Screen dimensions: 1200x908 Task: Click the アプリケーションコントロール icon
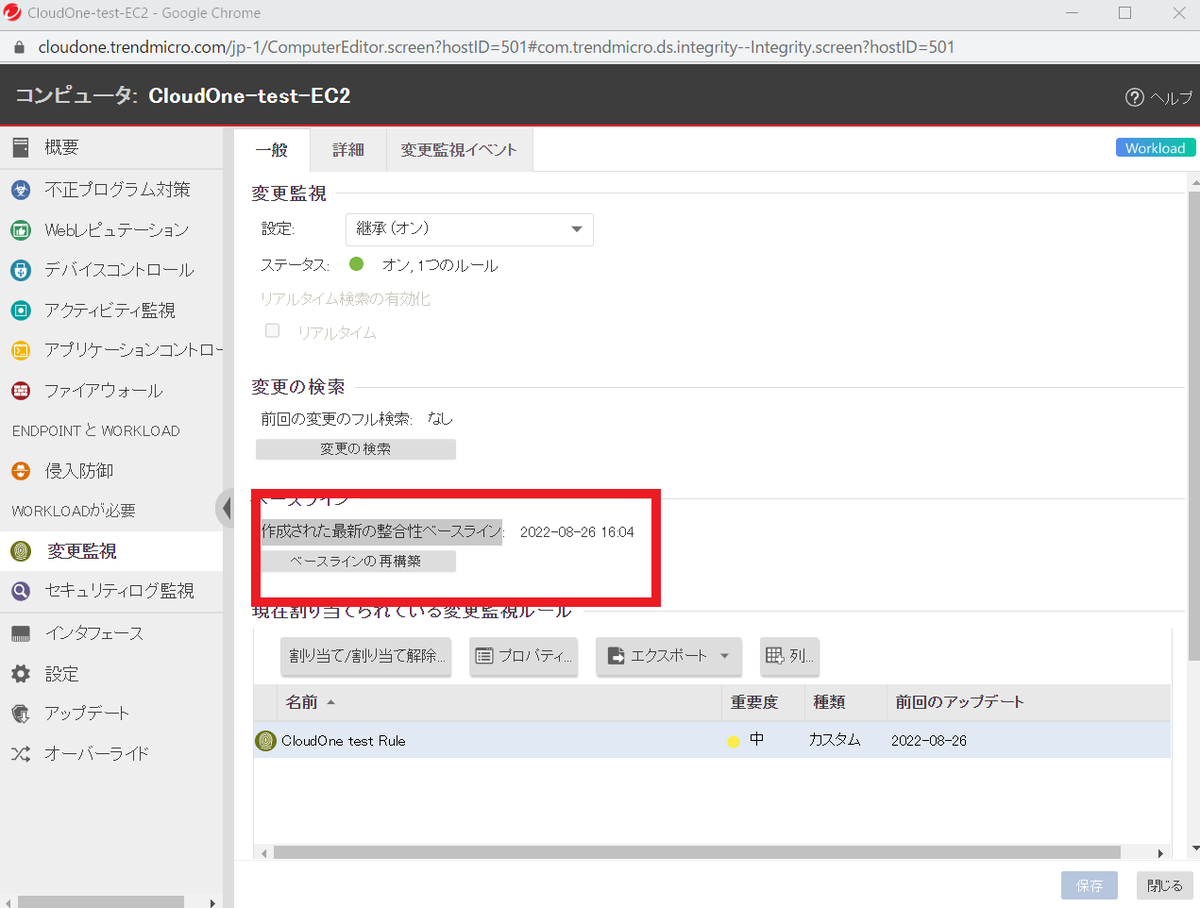click(x=20, y=351)
